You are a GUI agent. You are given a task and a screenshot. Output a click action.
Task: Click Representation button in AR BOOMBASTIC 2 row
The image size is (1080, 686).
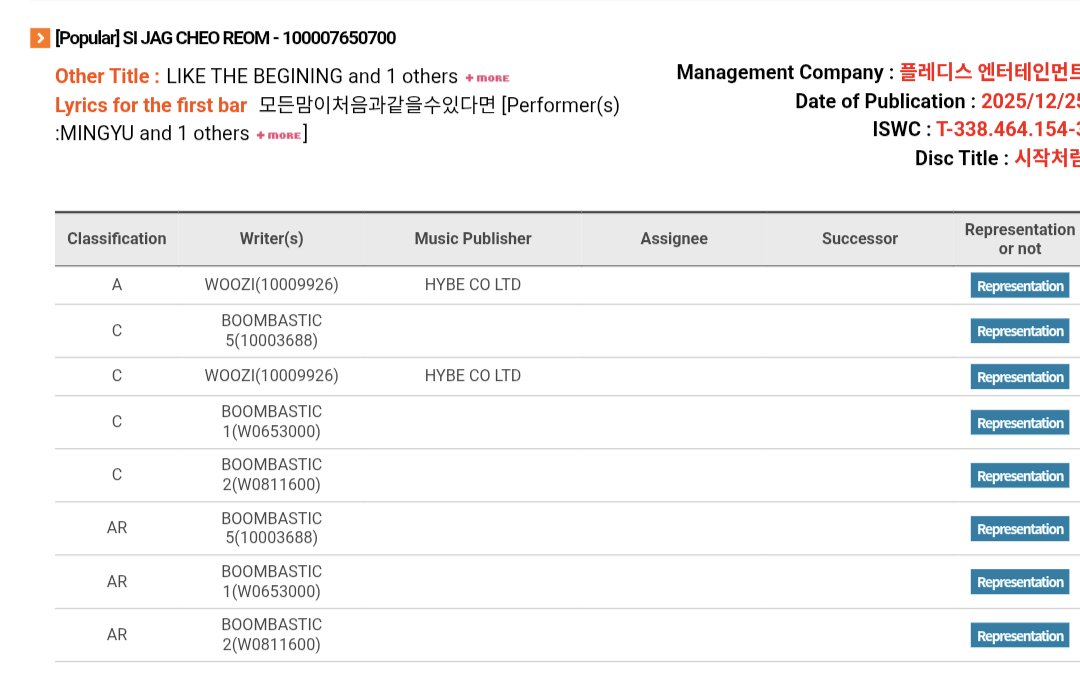(x=1019, y=635)
